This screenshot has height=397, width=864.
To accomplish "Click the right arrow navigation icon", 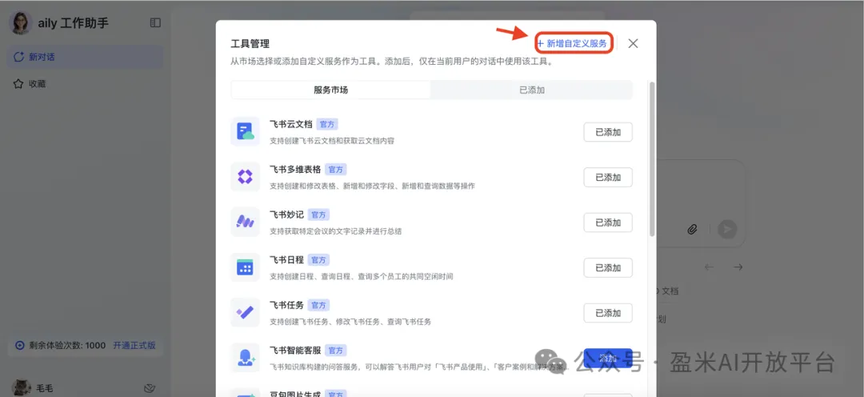I will 738,267.
